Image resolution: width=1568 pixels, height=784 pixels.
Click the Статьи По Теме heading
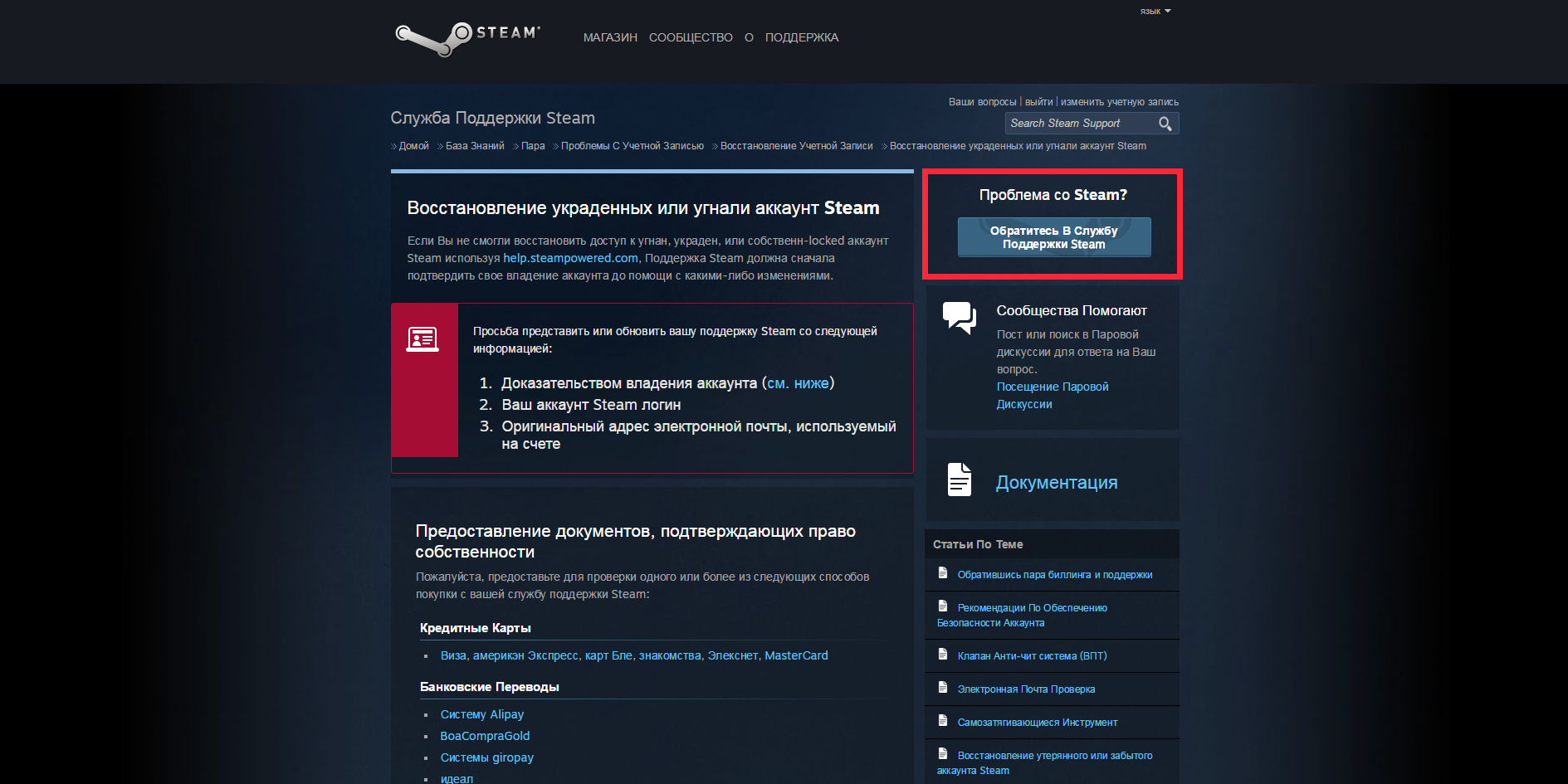point(978,544)
